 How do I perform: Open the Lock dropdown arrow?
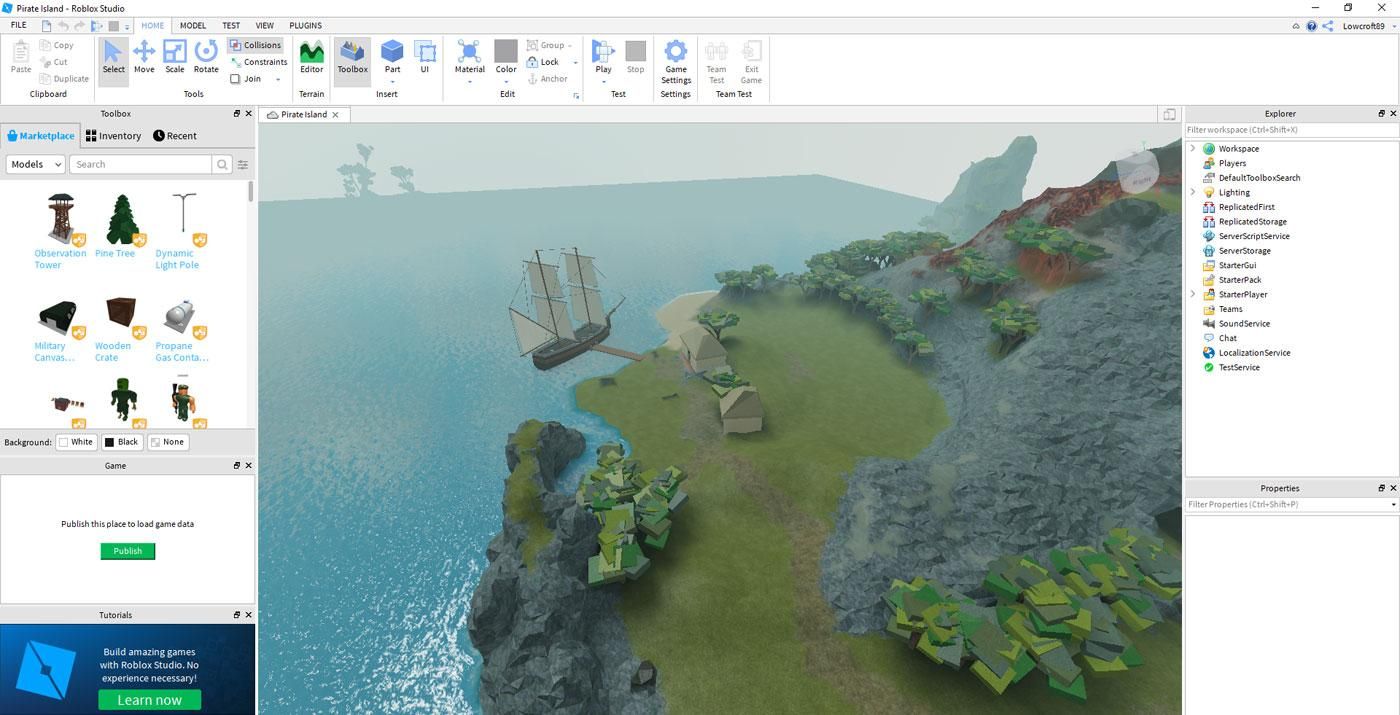pos(575,62)
